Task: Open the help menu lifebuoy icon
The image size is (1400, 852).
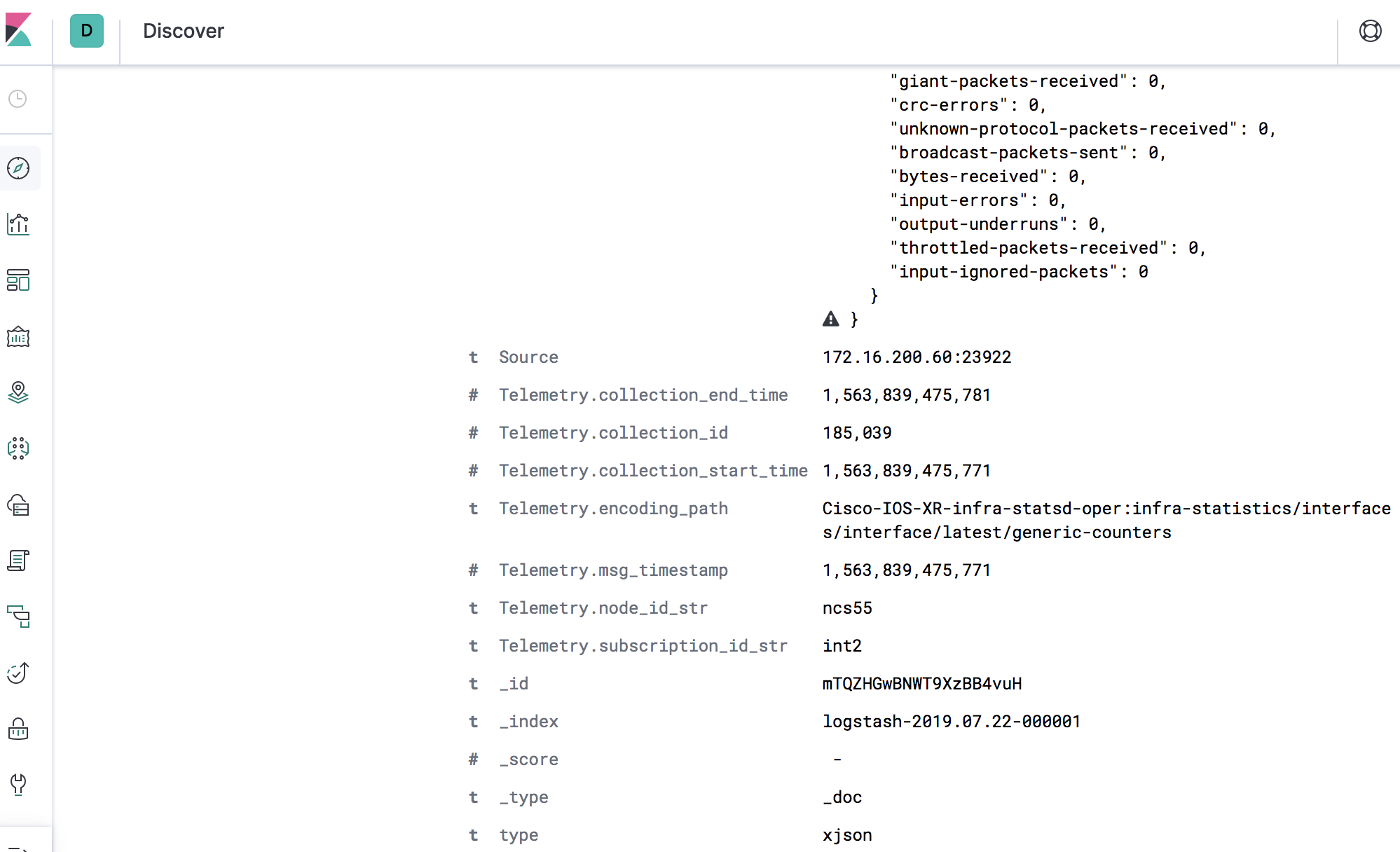Action: point(1370,31)
